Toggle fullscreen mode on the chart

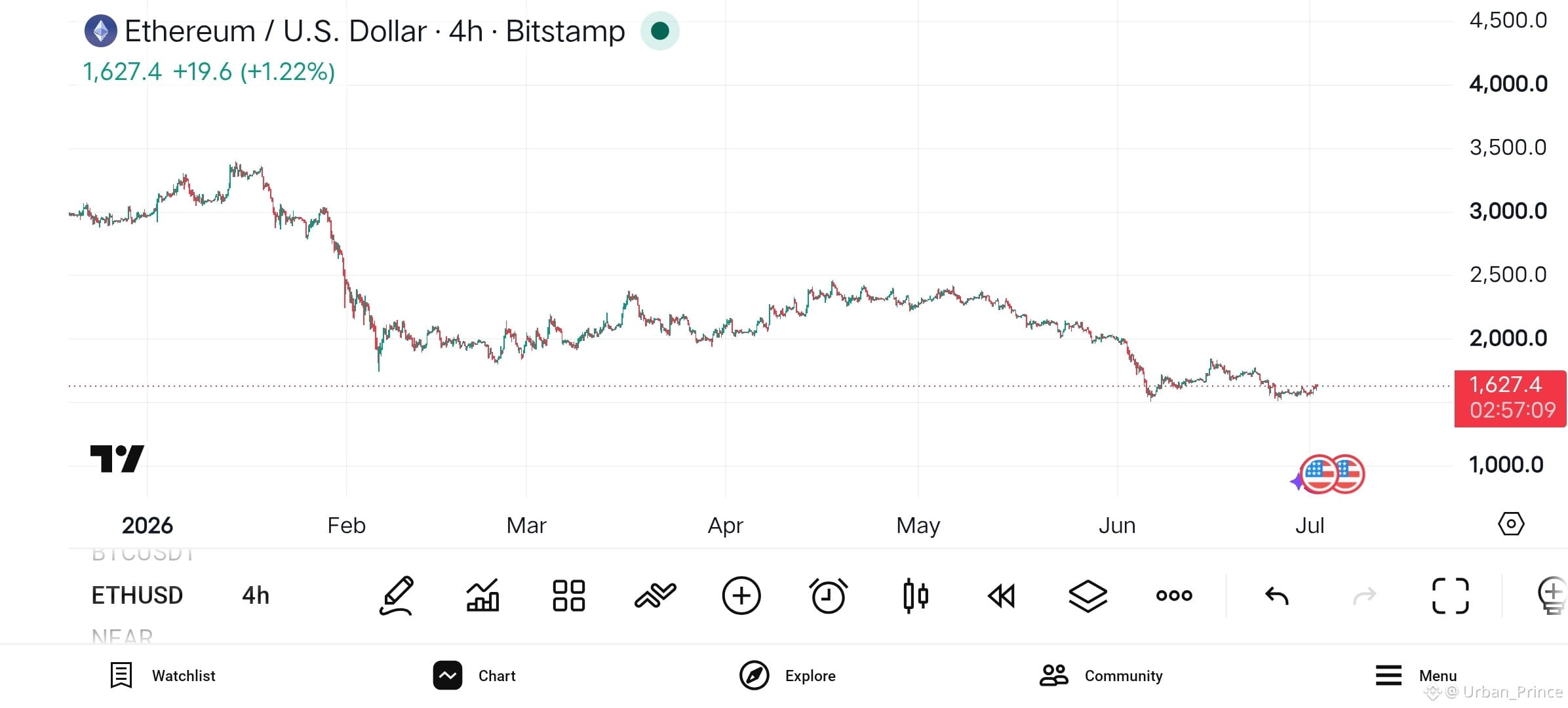click(x=1451, y=595)
